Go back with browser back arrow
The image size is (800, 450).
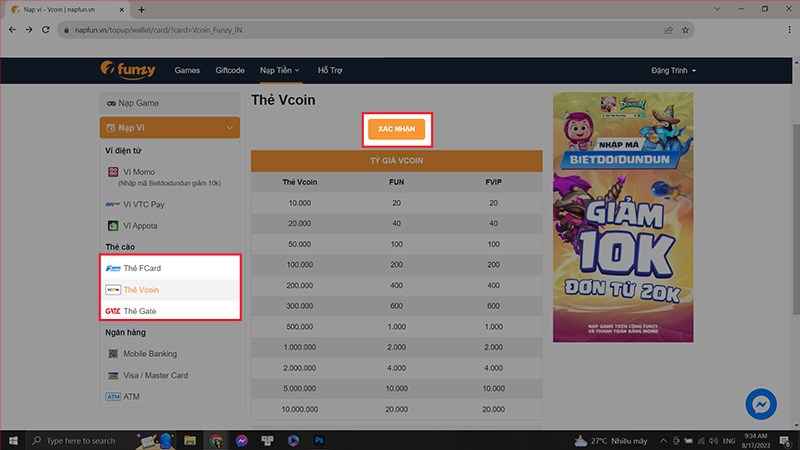pyautogui.click(x=12, y=30)
